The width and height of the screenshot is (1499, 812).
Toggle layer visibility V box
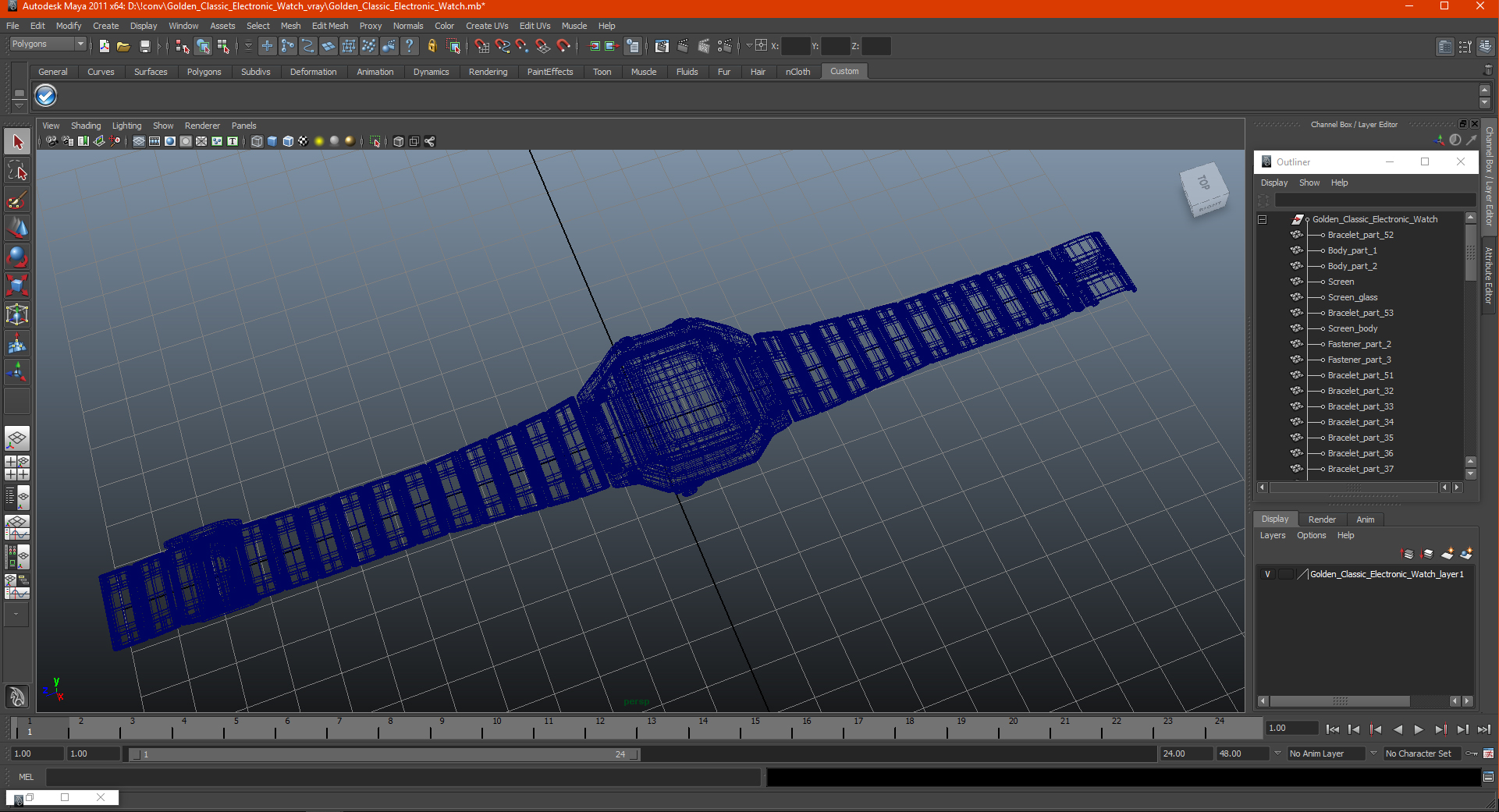(1267, 574)
